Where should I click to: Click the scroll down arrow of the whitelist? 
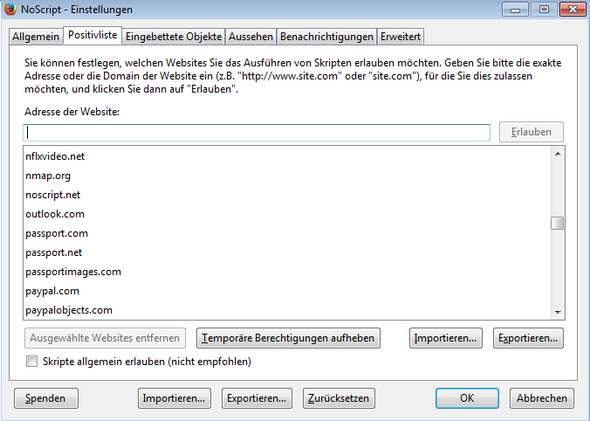pyautogui.click(x=558, y=312)
